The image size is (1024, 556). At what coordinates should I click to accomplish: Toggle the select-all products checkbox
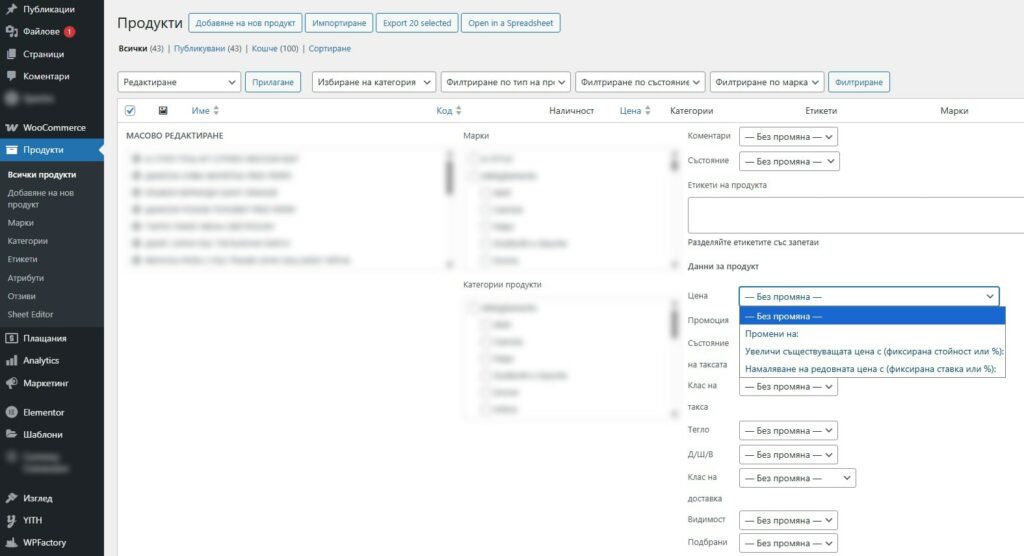point(130,111)
